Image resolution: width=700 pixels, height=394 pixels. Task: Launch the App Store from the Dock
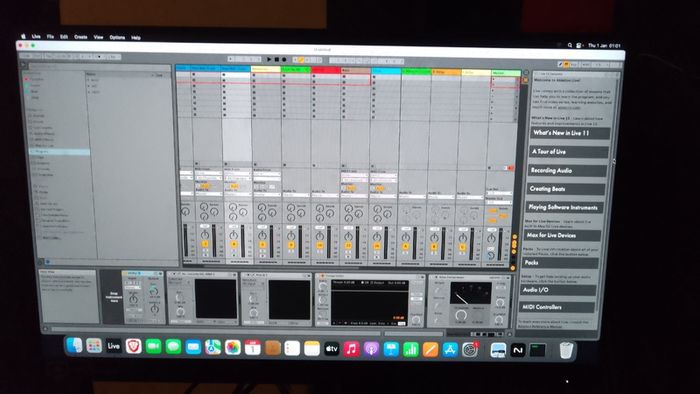point(450,350)
